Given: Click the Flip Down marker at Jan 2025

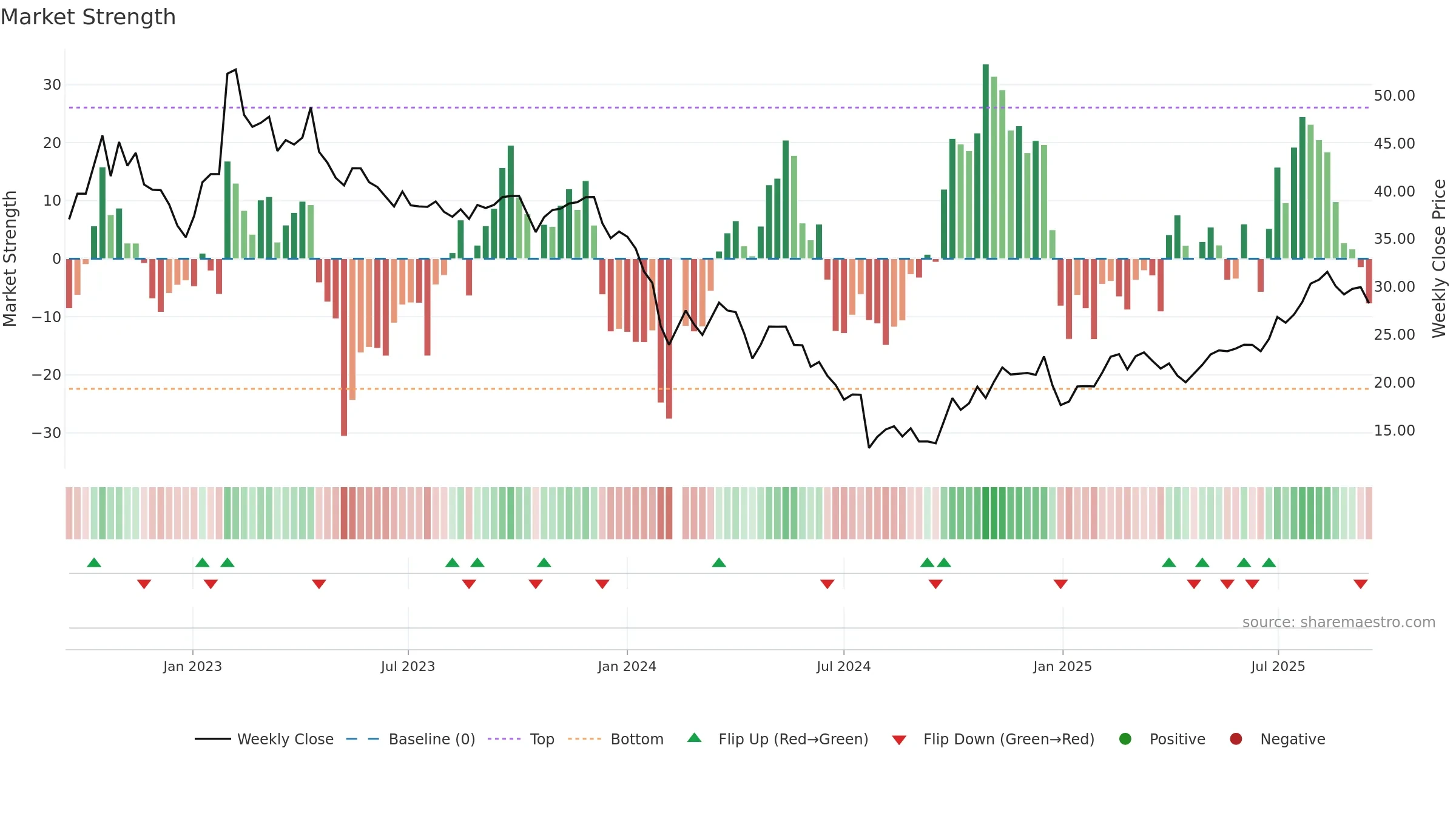Looking at the screenshot, I should click(1060, 584).
